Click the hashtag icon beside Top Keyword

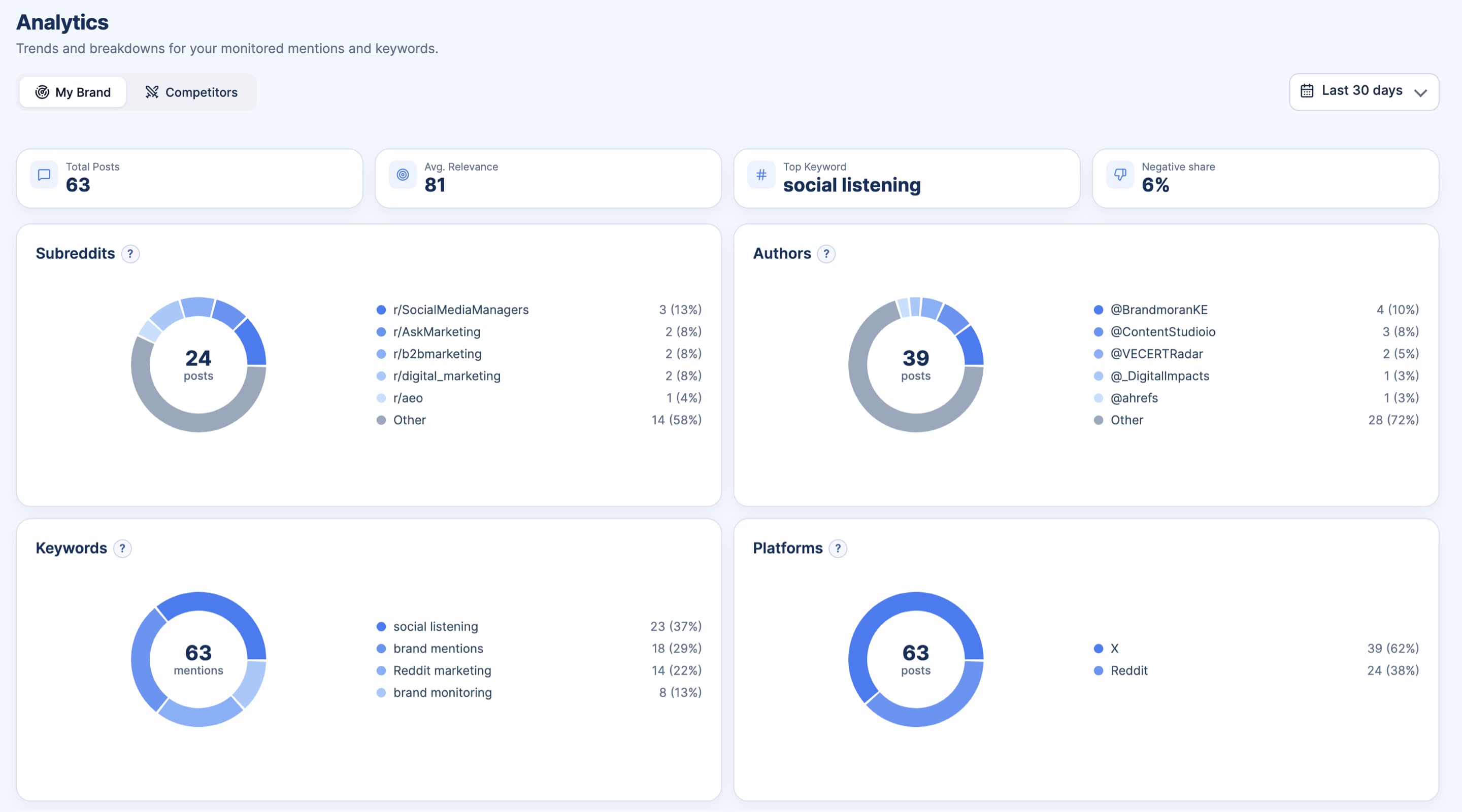pyautogui.click(x=761, y=175)
